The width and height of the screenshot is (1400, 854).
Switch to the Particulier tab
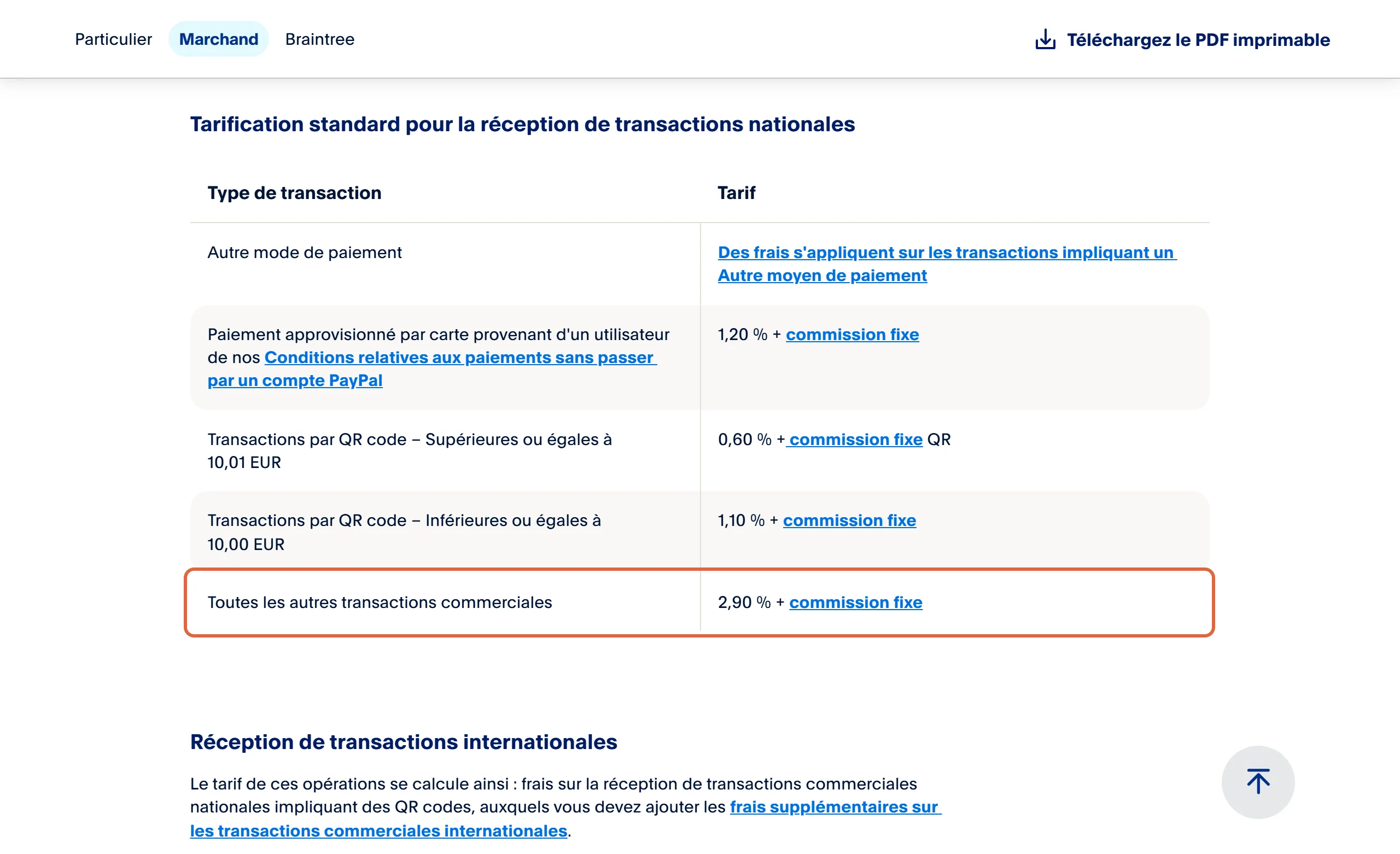[113, 39]
